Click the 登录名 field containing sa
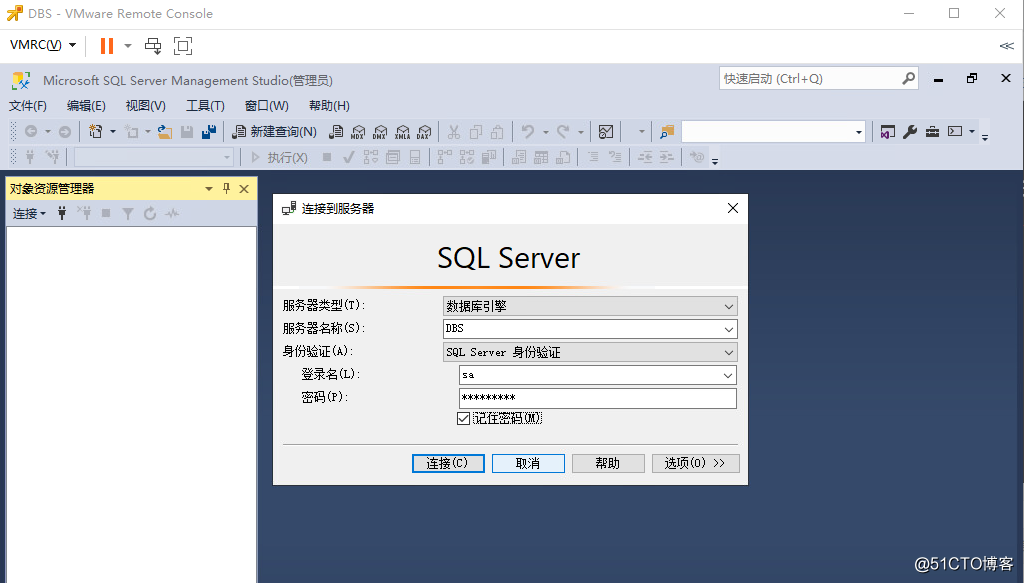 point(598,375)
